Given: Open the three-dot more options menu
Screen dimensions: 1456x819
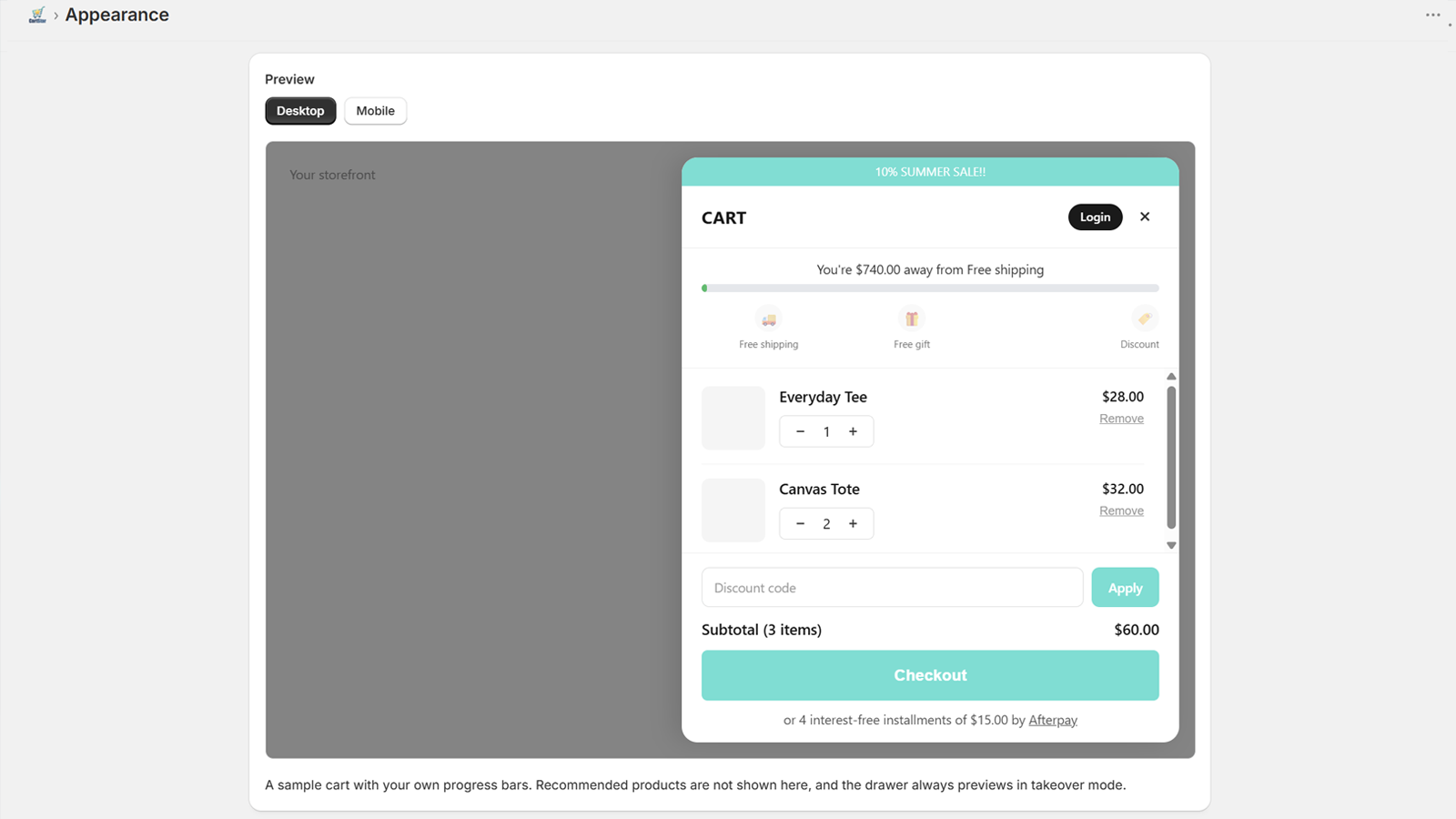Looking at the screenshot, I should pyautogui.click(x=1433, y=15).
